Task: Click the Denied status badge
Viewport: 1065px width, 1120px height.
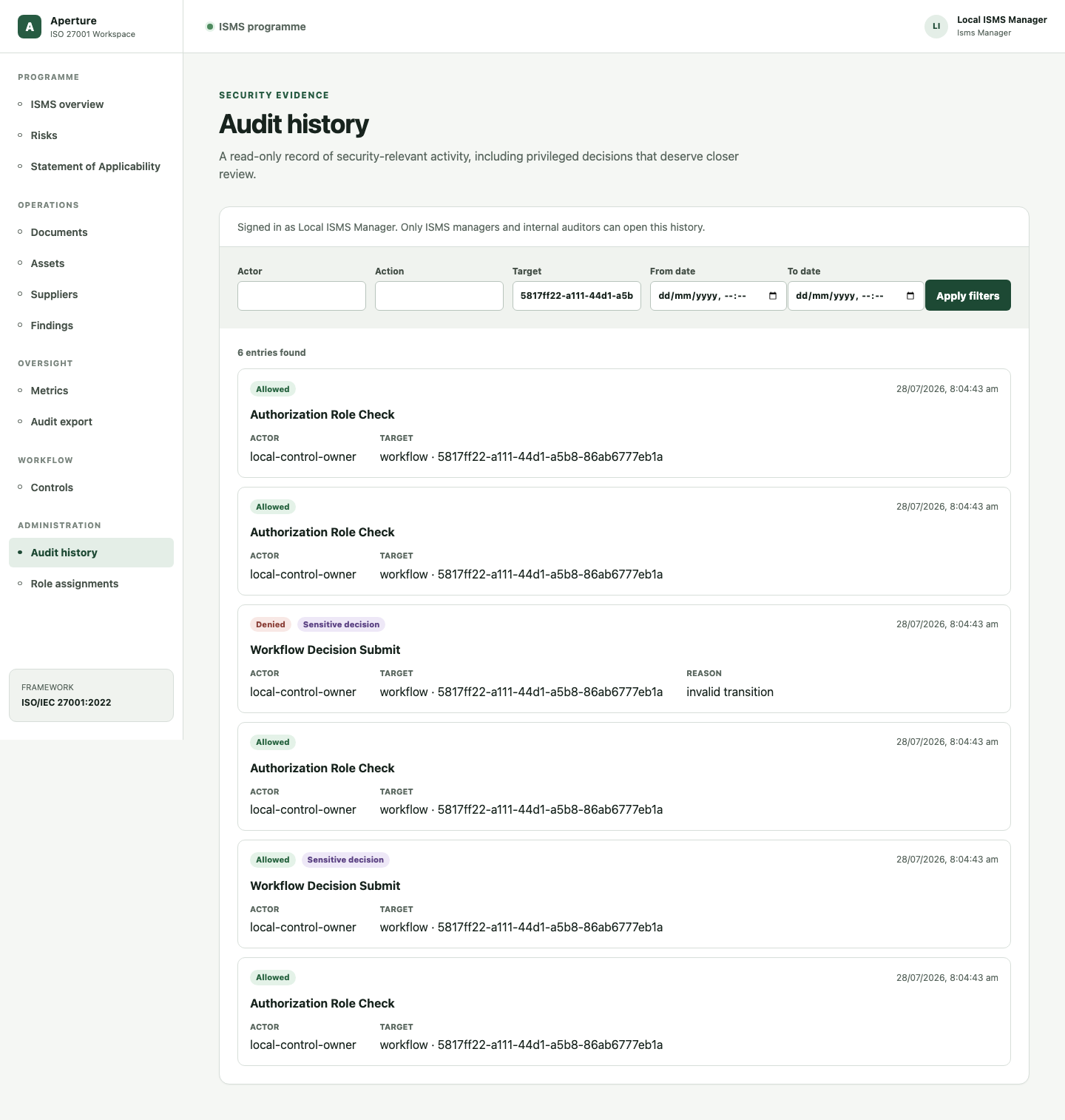Action: click(x=271, y=624)
